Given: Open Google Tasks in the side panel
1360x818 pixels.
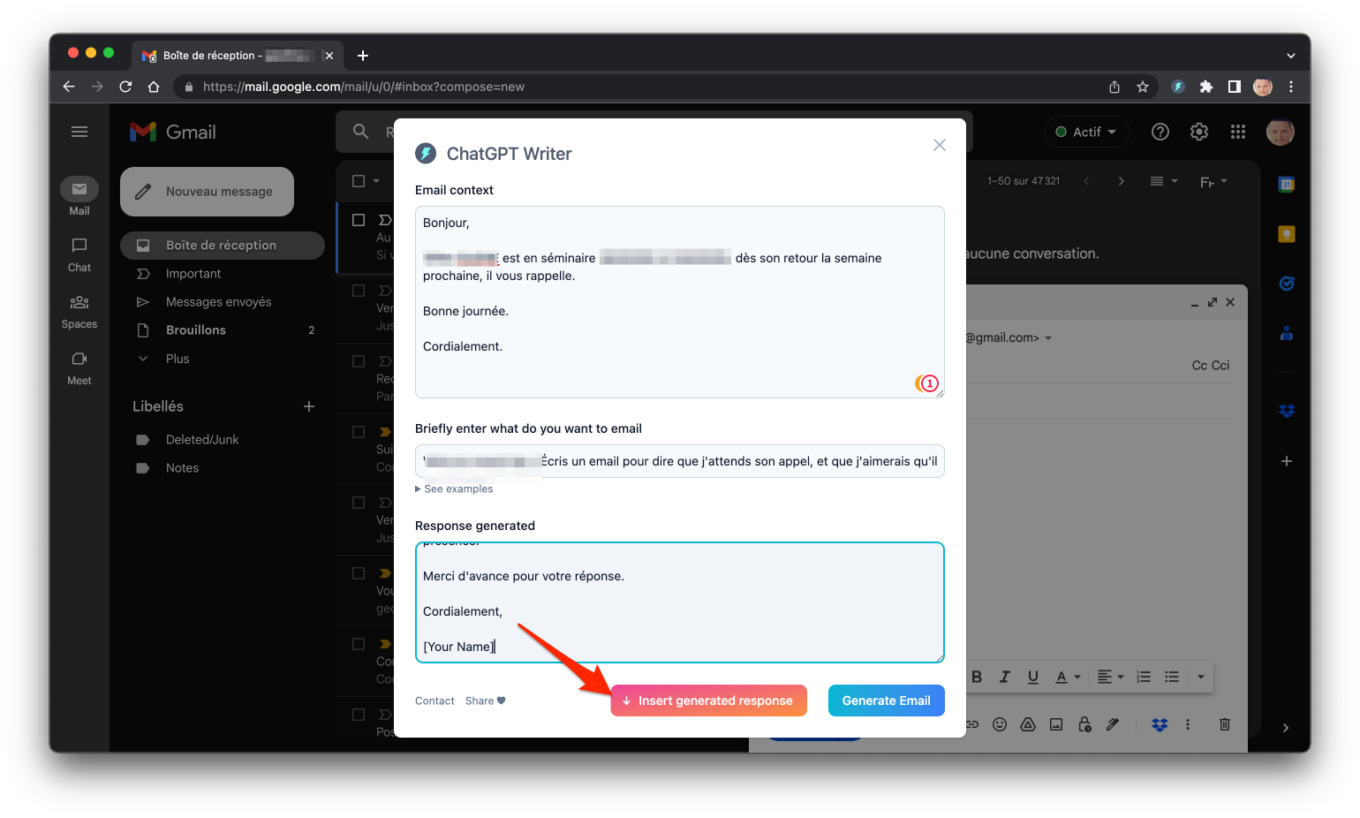Looking at the screenshot, I should click(x=1287, y=284).
